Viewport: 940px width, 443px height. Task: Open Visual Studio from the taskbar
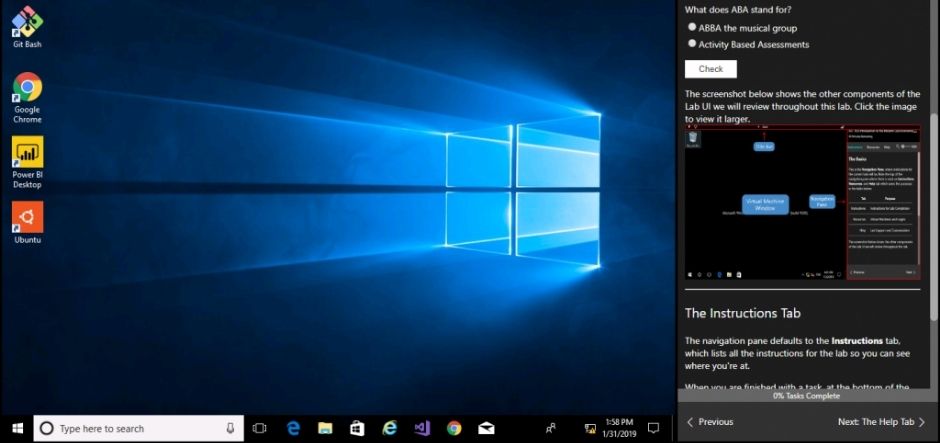coord(422,428)
